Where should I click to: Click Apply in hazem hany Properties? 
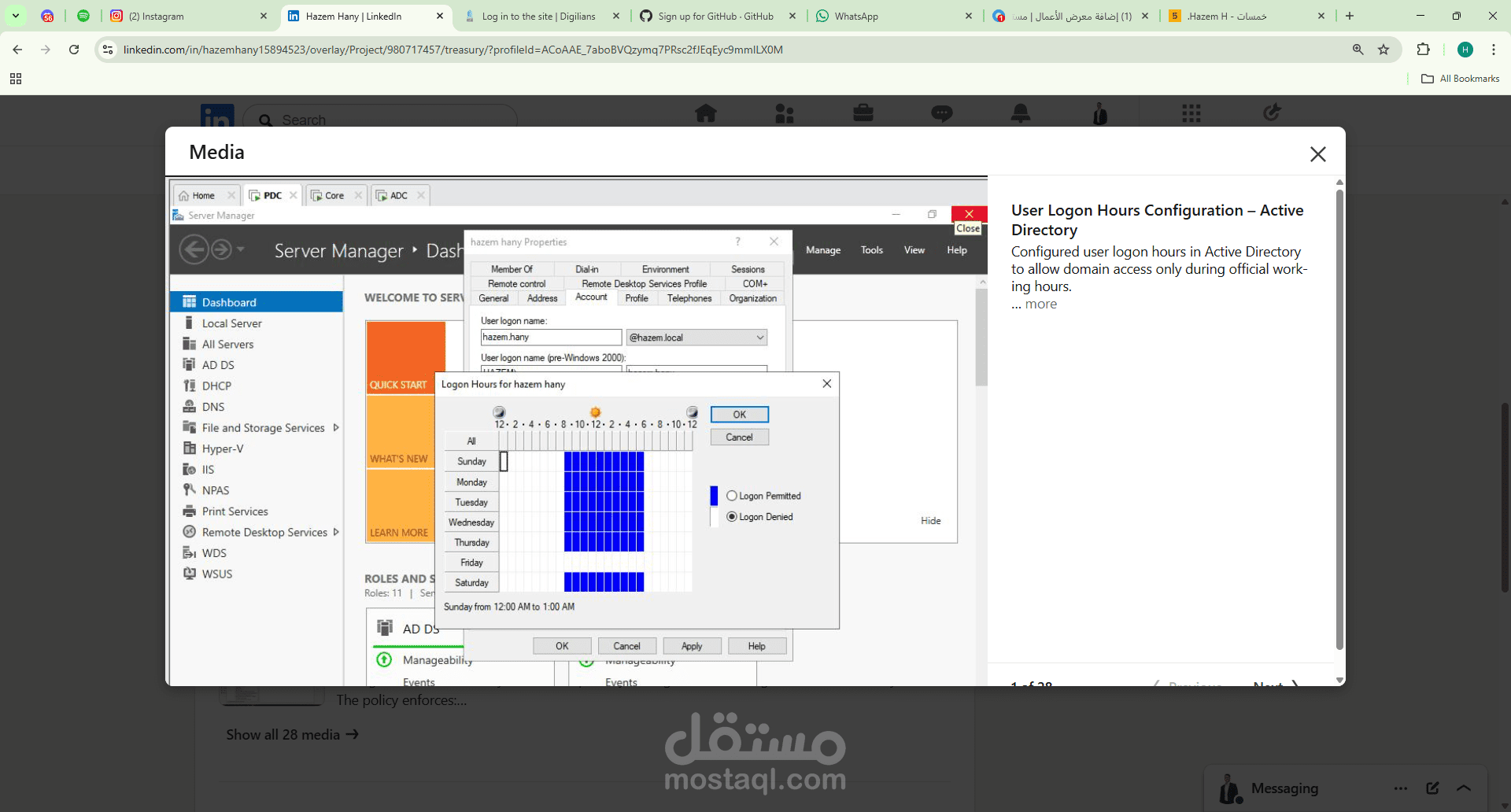coord(692,646)
